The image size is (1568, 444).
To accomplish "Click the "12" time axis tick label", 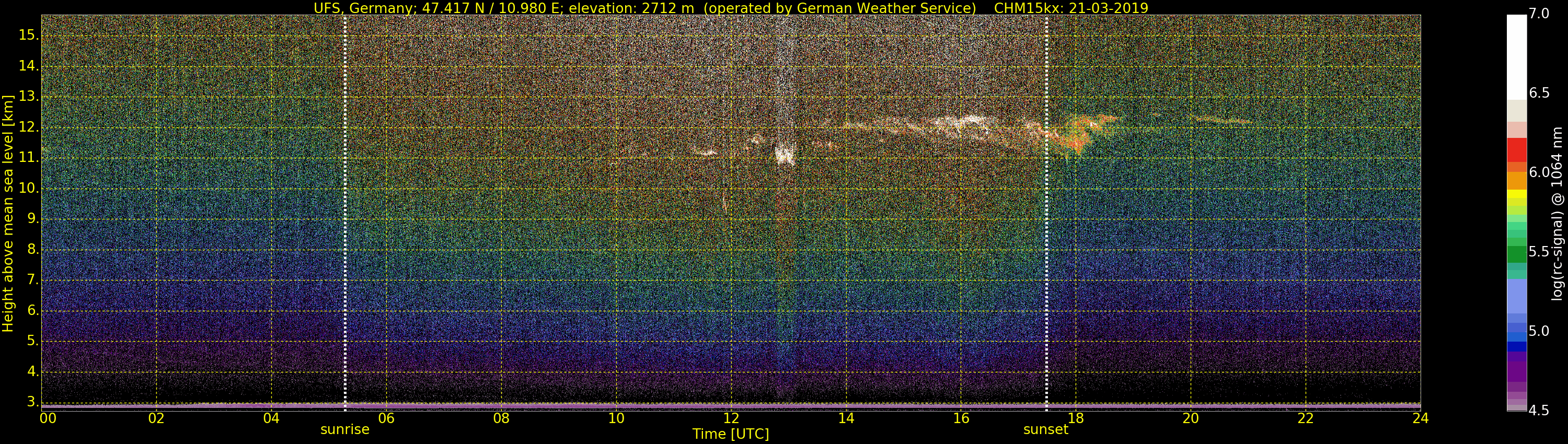I will [731, 418].
